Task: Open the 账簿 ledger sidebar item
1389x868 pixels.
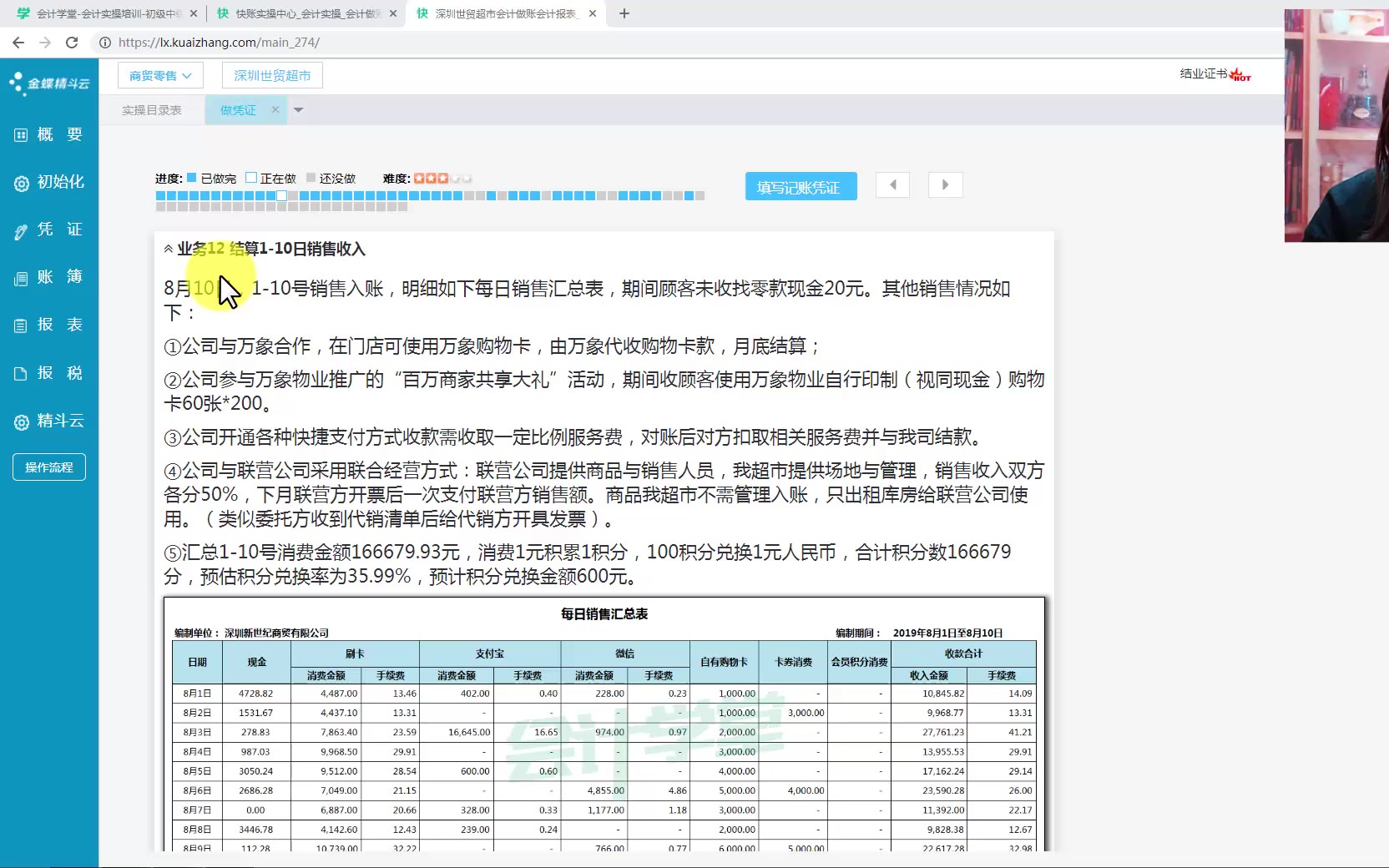Action: (x=48, y=277)
